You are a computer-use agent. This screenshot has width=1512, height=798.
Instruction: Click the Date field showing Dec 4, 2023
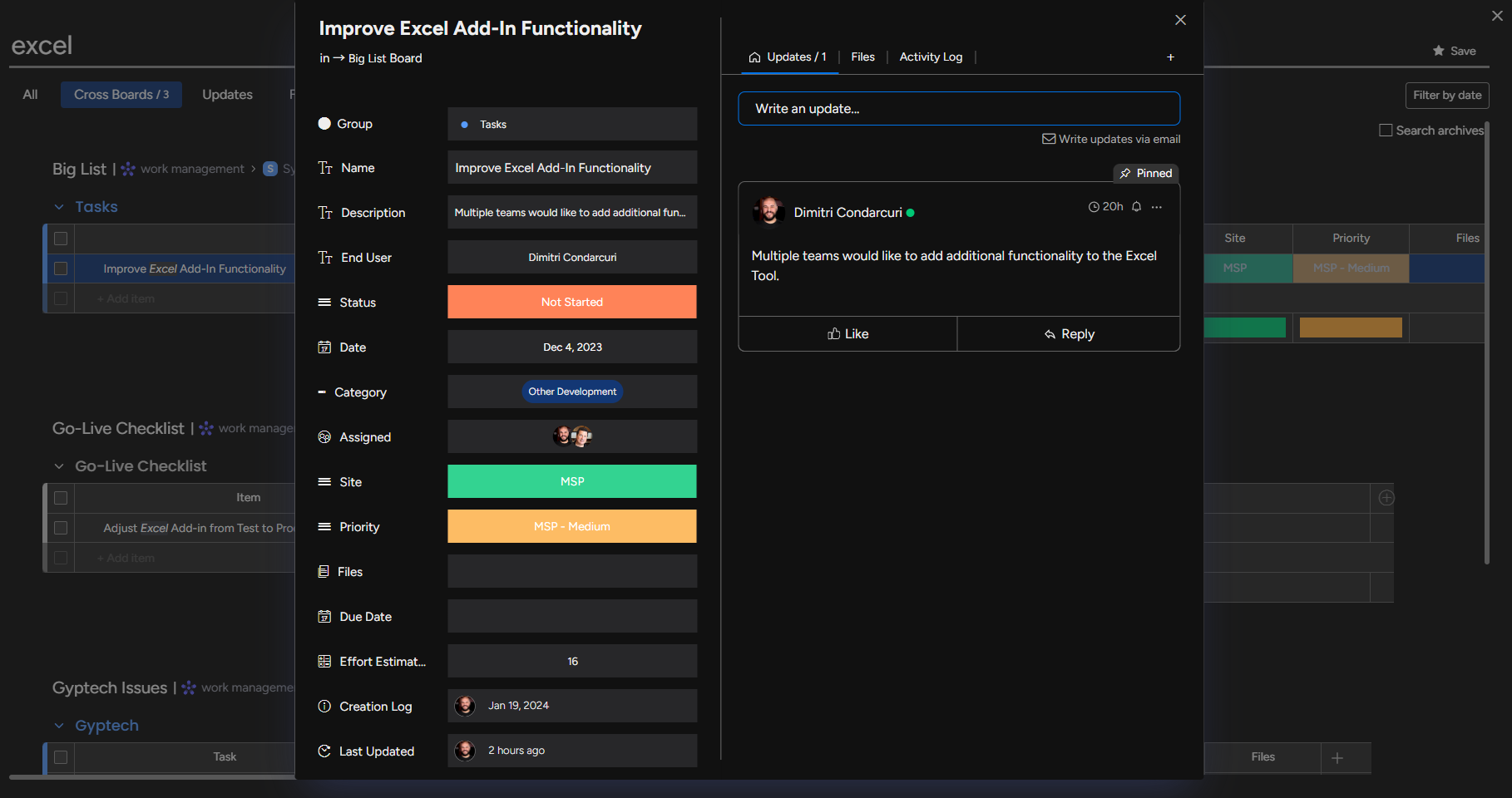click(572, 347)
